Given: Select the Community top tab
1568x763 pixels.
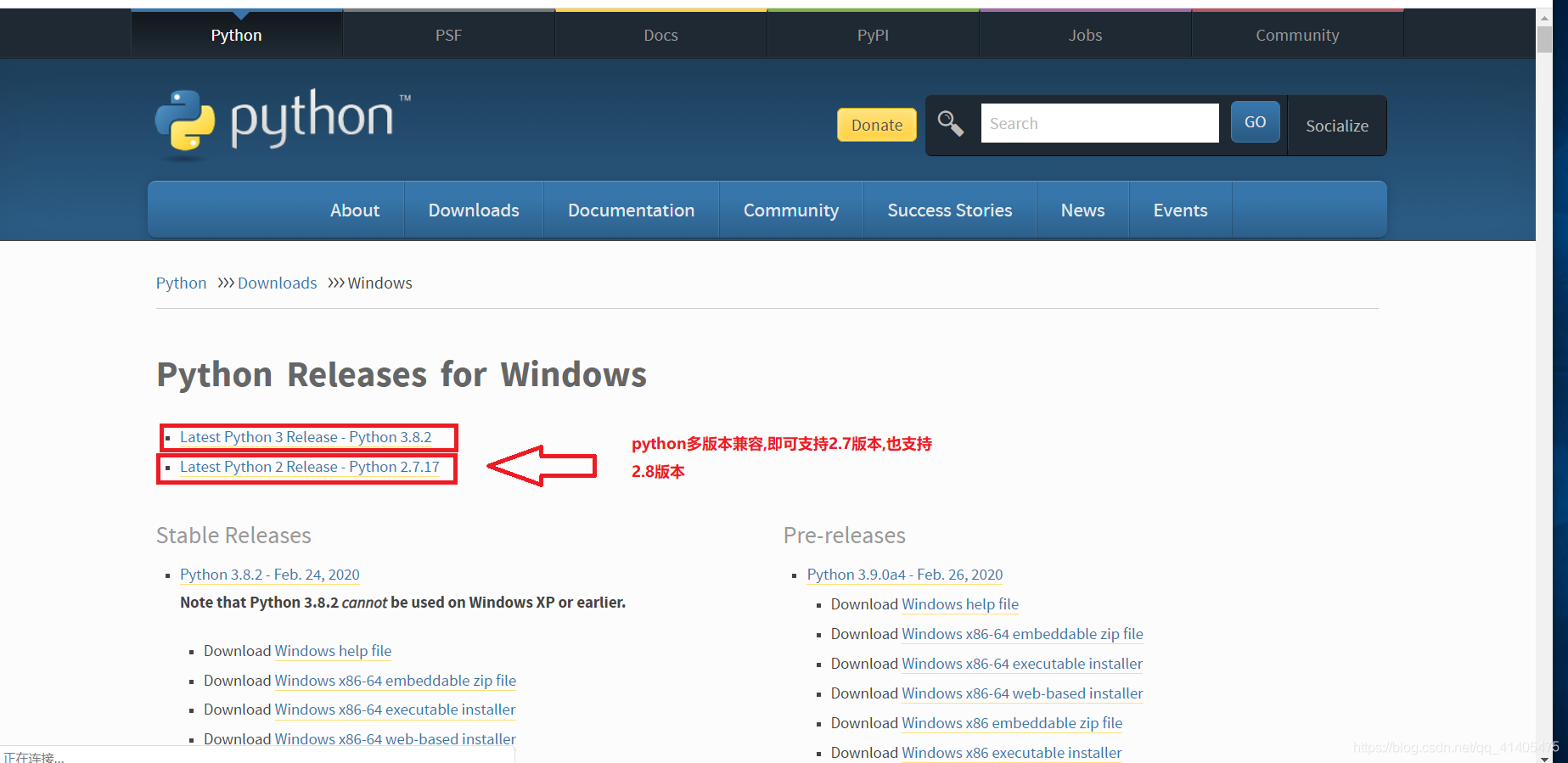Looking at the screenshot, I should [1297, 35].
